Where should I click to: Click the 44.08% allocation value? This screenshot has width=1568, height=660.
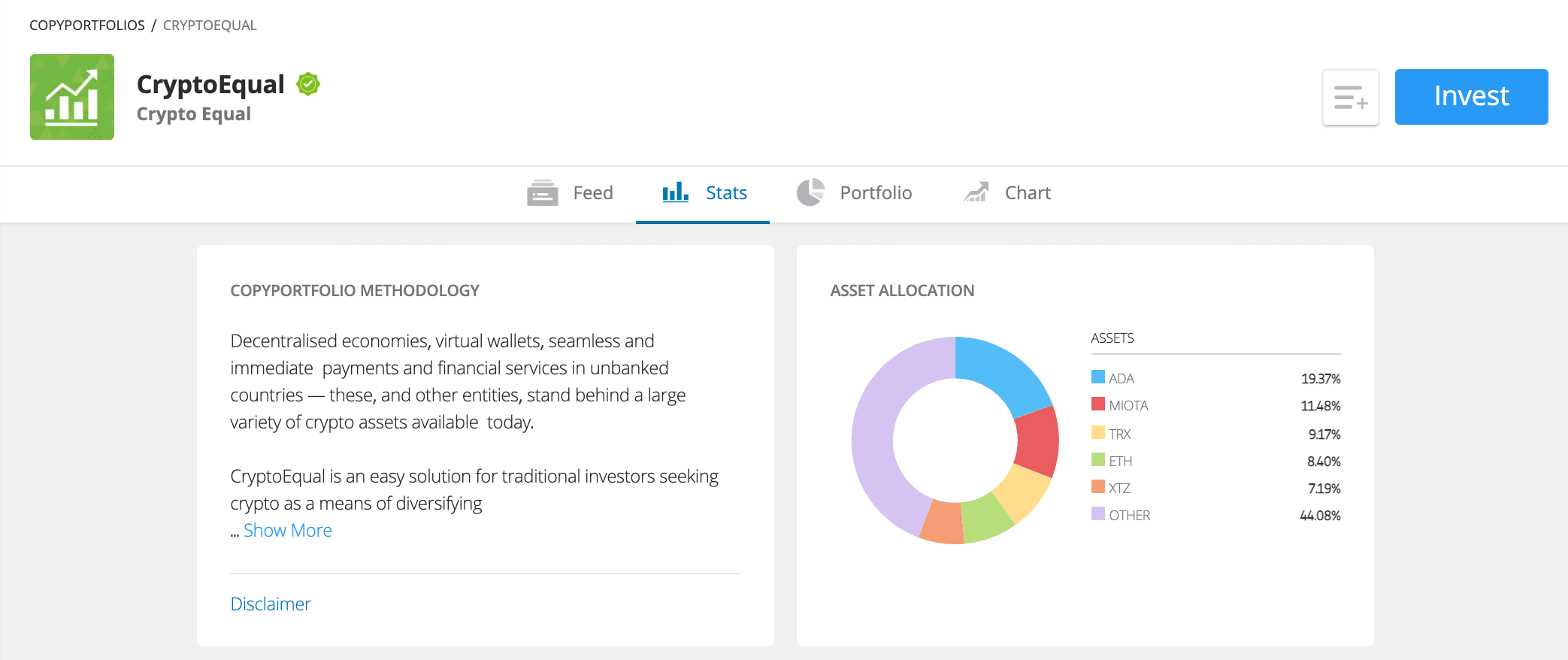pyautogui.click(x=1320, y=516)
